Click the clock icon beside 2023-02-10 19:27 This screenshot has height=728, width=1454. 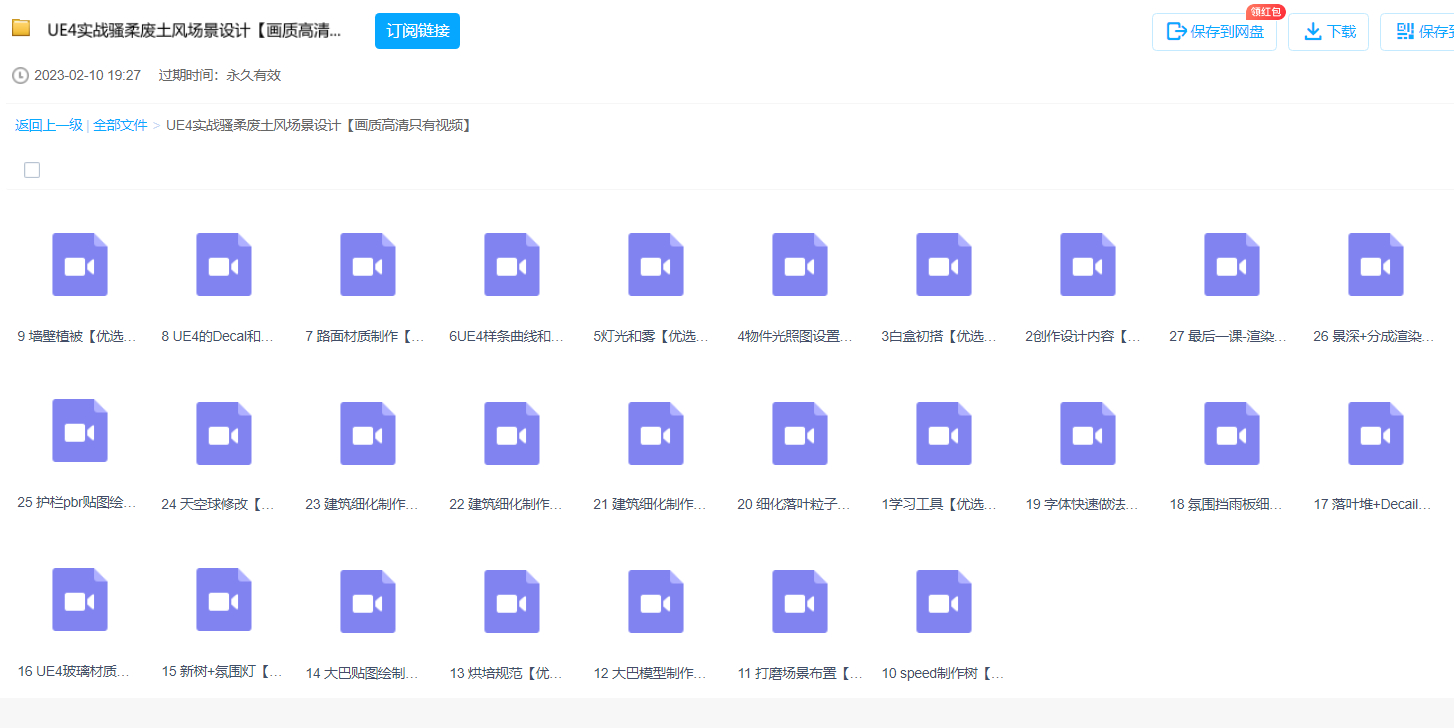click(20, 76)
